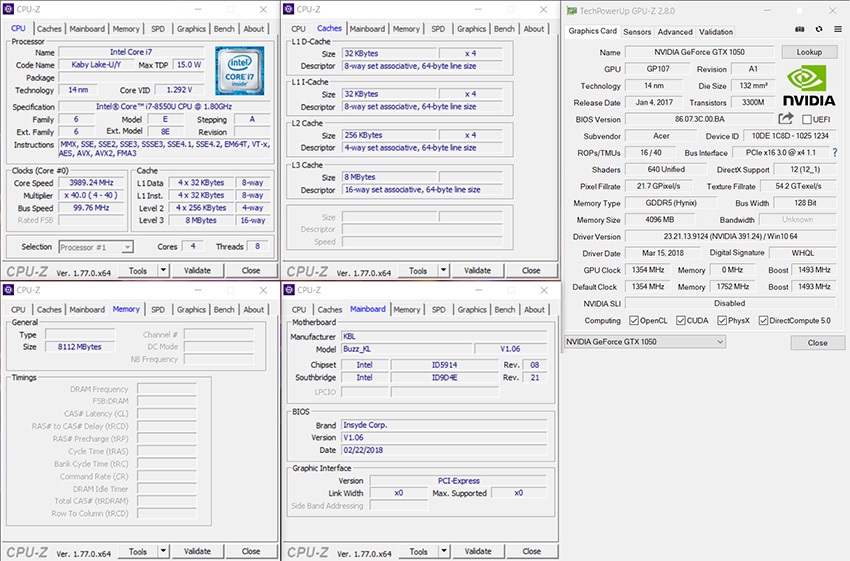Open the SPD tab in the Caches tab window
Viewport: 850px width, 561px height.
(x=438, y=29)
